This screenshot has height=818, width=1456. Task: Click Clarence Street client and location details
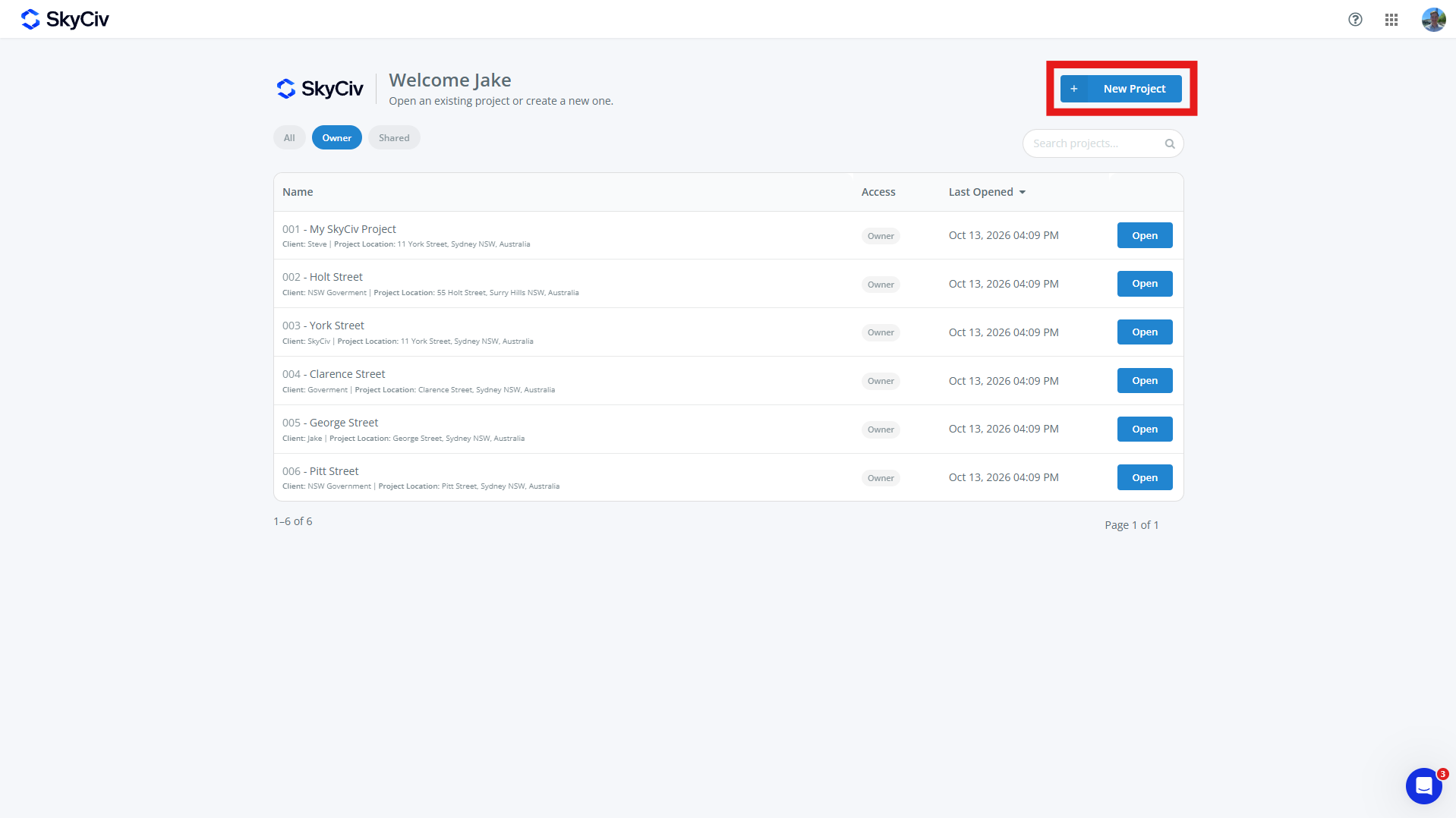418,390
